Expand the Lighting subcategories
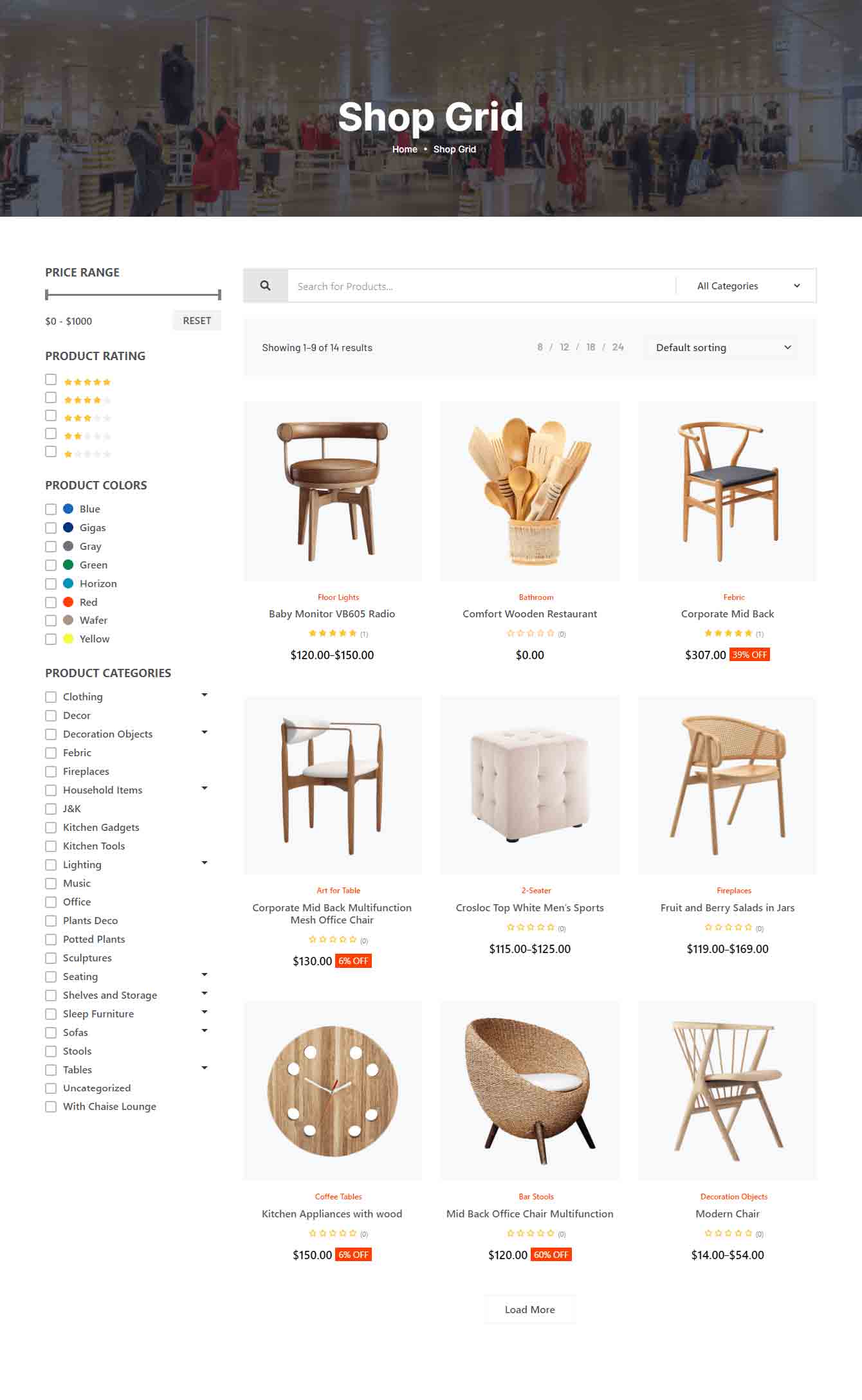The width and height of the screenshot is (862, 1400). [x=205, y=863]
